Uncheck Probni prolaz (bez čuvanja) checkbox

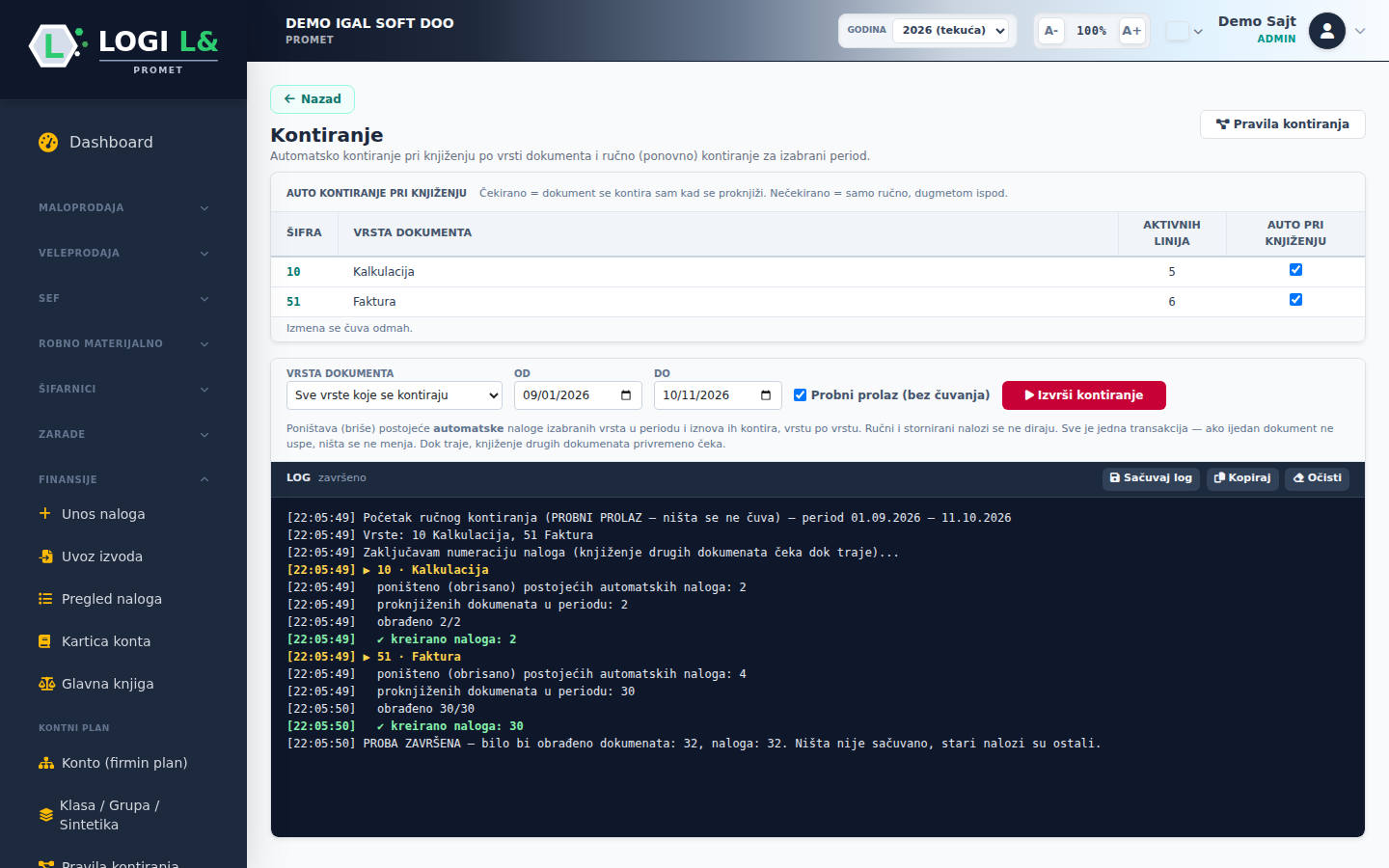(800, 394)
